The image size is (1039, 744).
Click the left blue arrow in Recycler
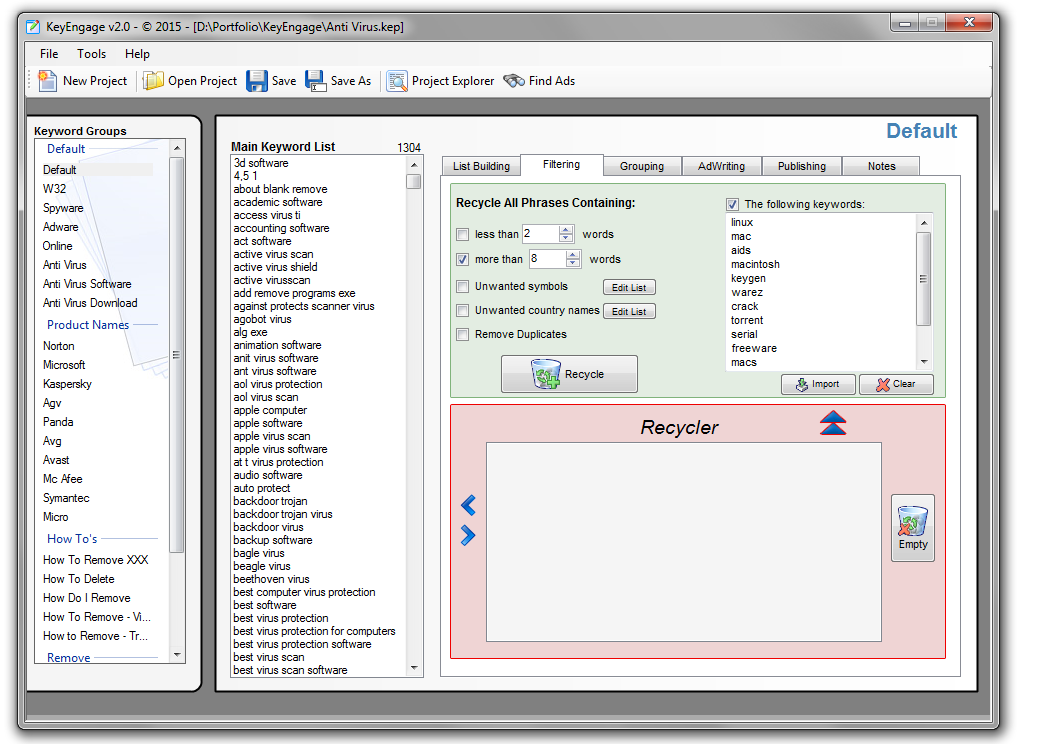(468, 506)
